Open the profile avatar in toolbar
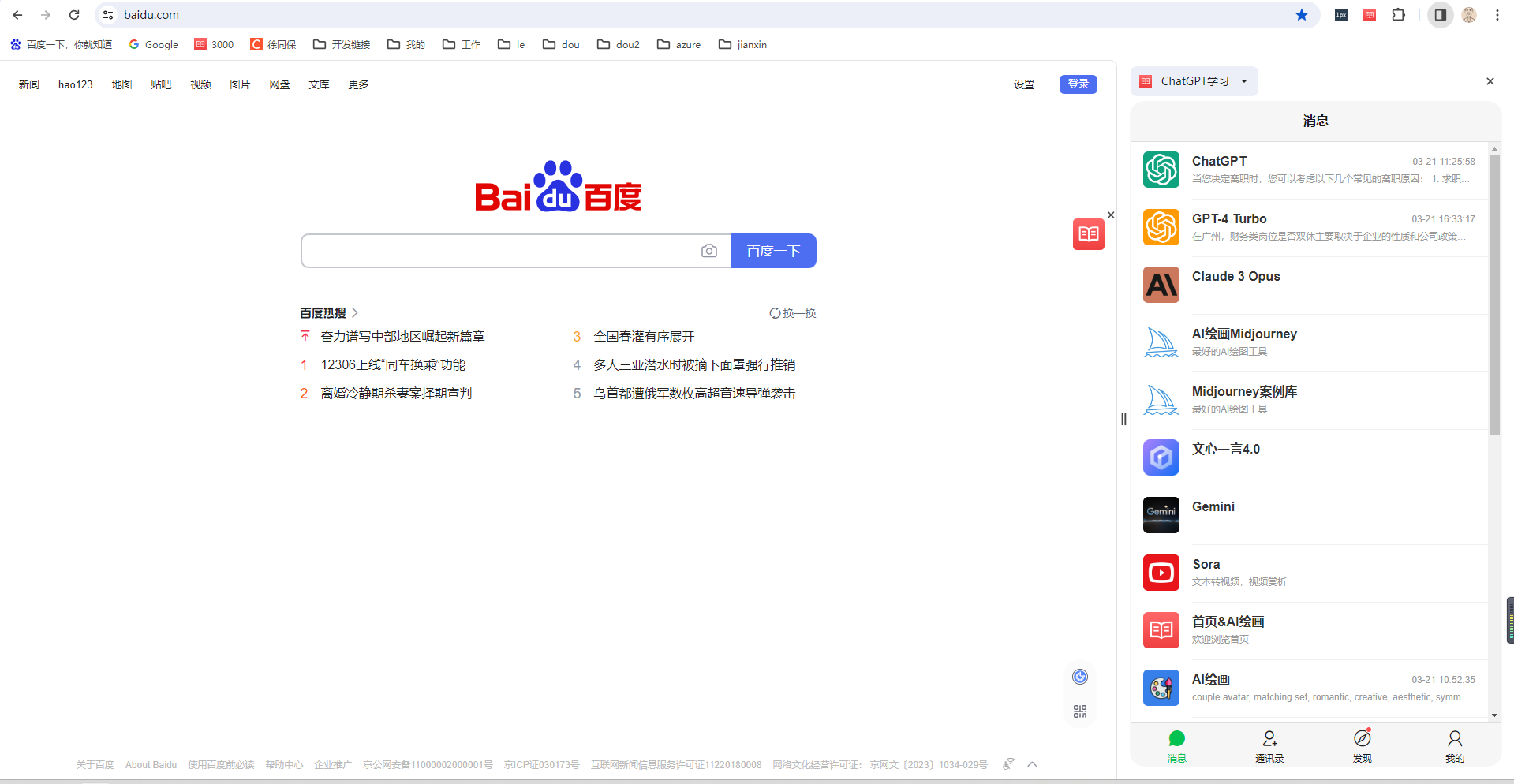1514x784 pixels. [x=1469, y=15]
